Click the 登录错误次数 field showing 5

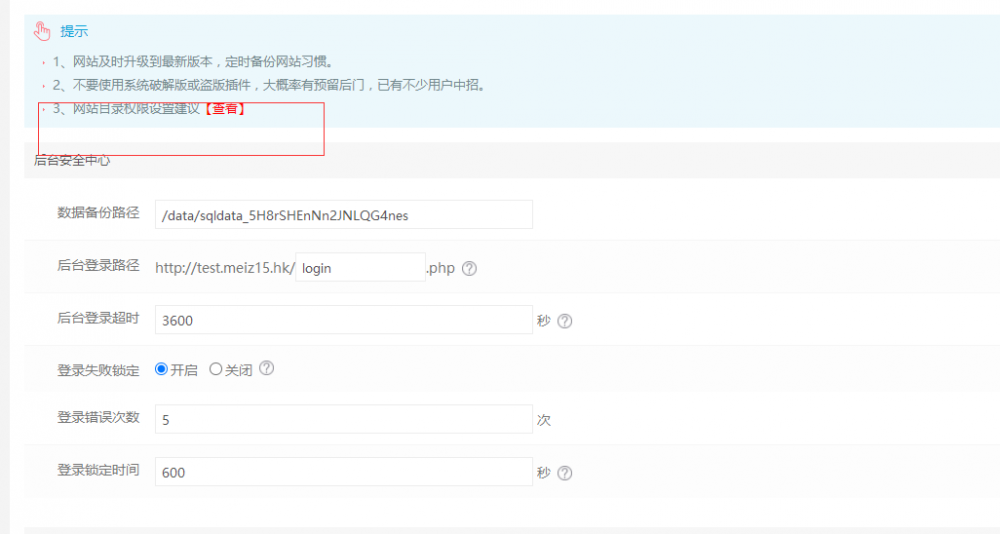[x=344, y=419]
